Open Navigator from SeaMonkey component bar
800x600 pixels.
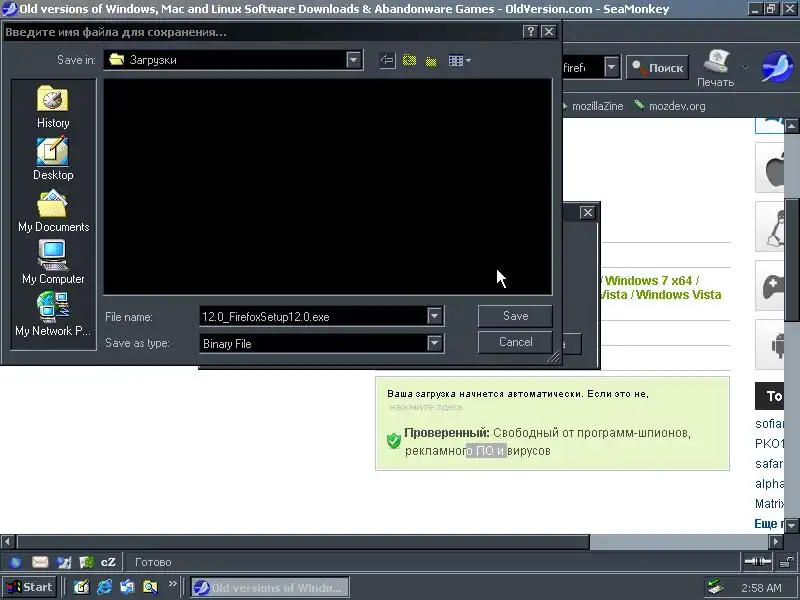[16, 562]
